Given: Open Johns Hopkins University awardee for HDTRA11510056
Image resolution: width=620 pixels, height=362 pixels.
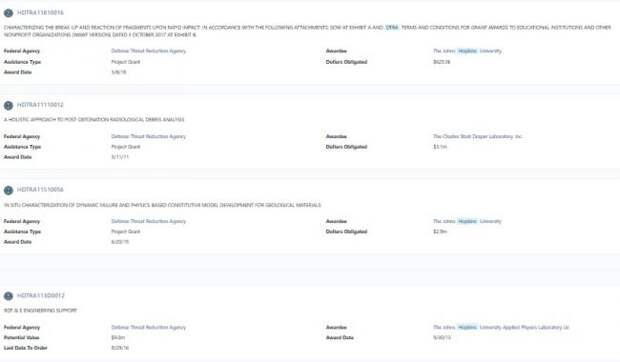Looking at the screenshot, I should tap(467, 221).
